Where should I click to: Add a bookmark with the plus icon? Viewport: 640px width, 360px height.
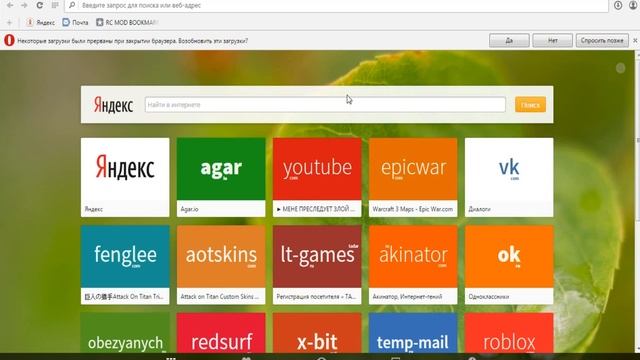(9, 22)
